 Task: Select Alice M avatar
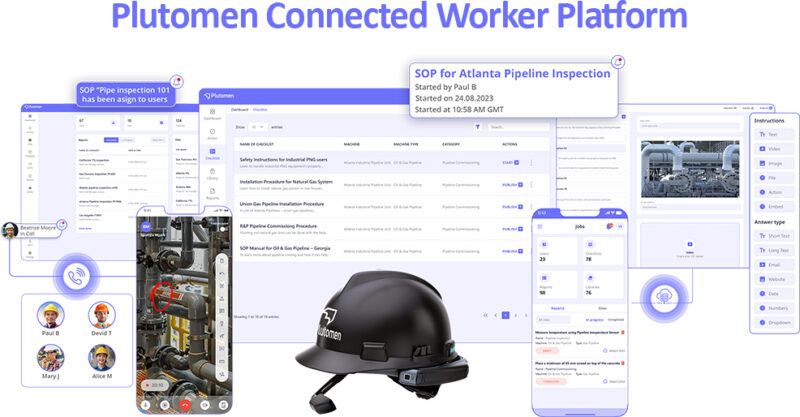pos(102,358)
